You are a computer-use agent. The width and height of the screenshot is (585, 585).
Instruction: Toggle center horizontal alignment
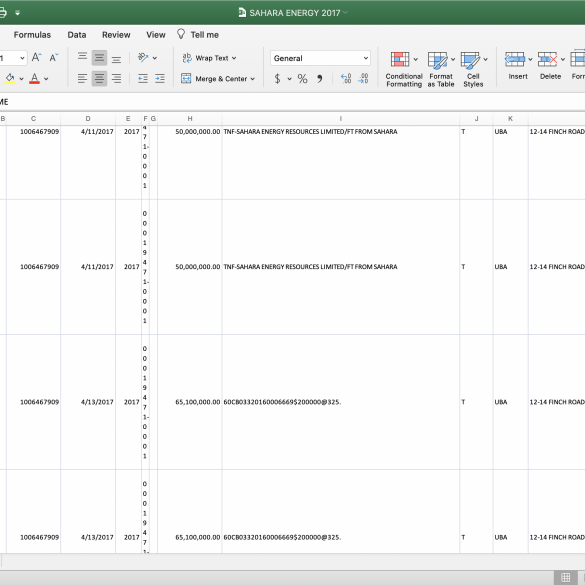[x=99, y=78]
